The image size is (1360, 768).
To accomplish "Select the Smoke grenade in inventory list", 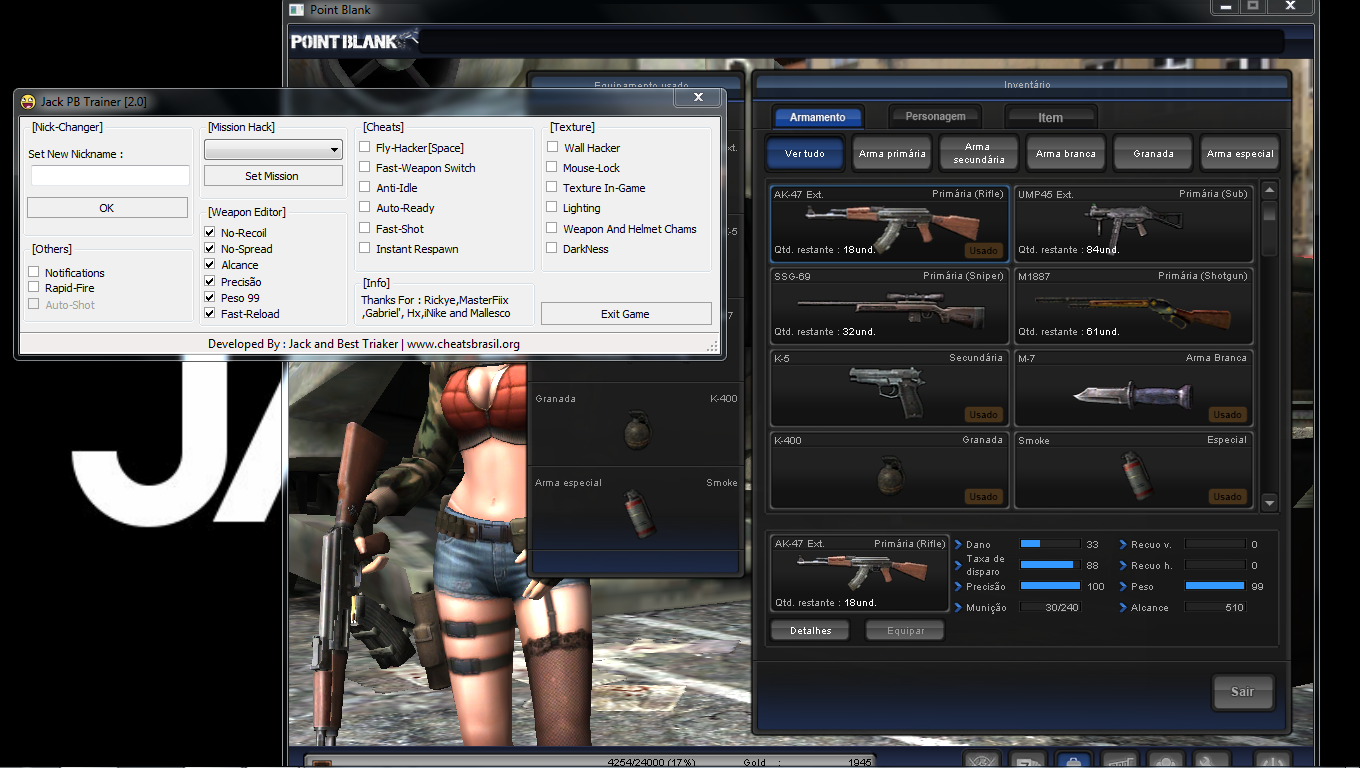I will pos(1134,469).
